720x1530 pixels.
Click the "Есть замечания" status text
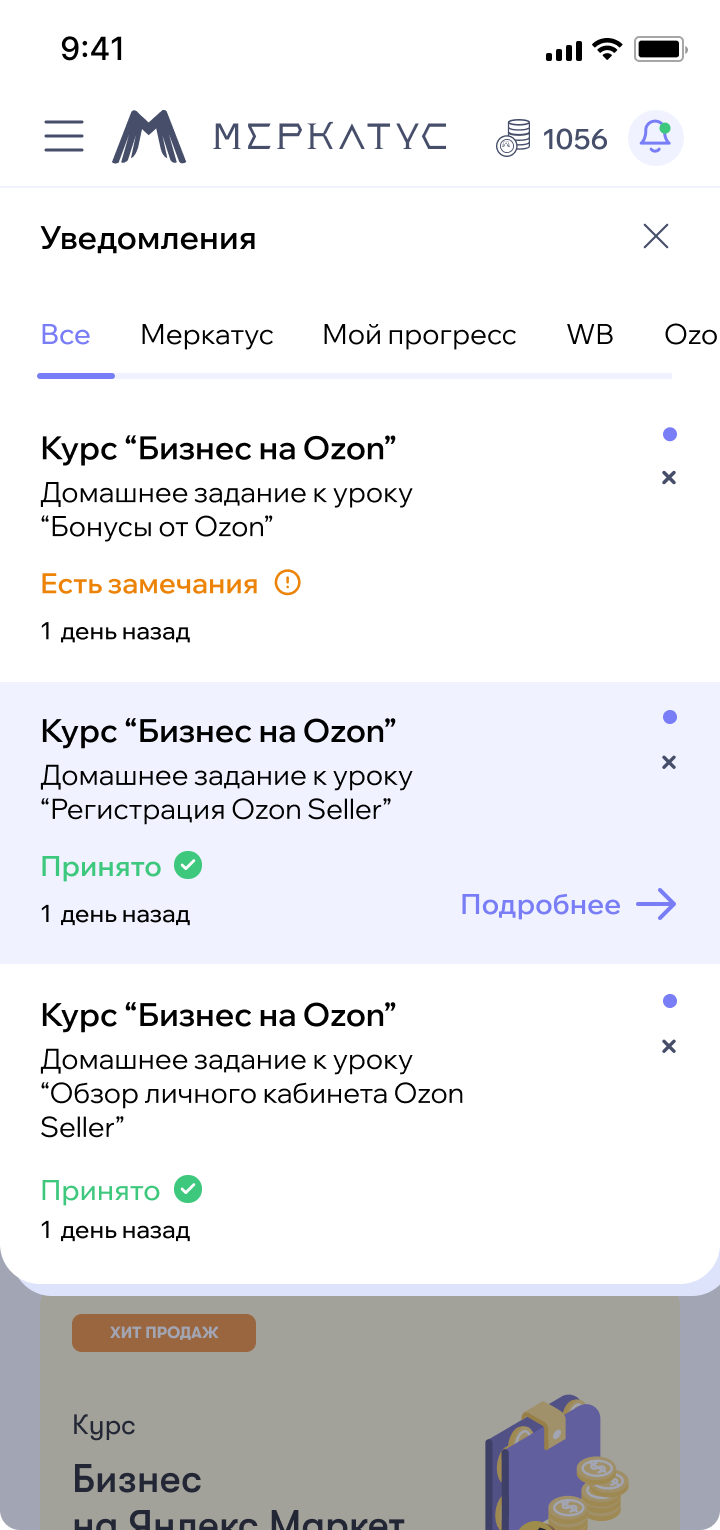point(149,584)
